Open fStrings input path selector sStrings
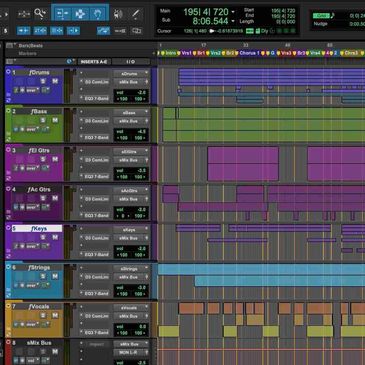Image resolution: width=365 pixels, height=365 pixels. coord(131,268)
